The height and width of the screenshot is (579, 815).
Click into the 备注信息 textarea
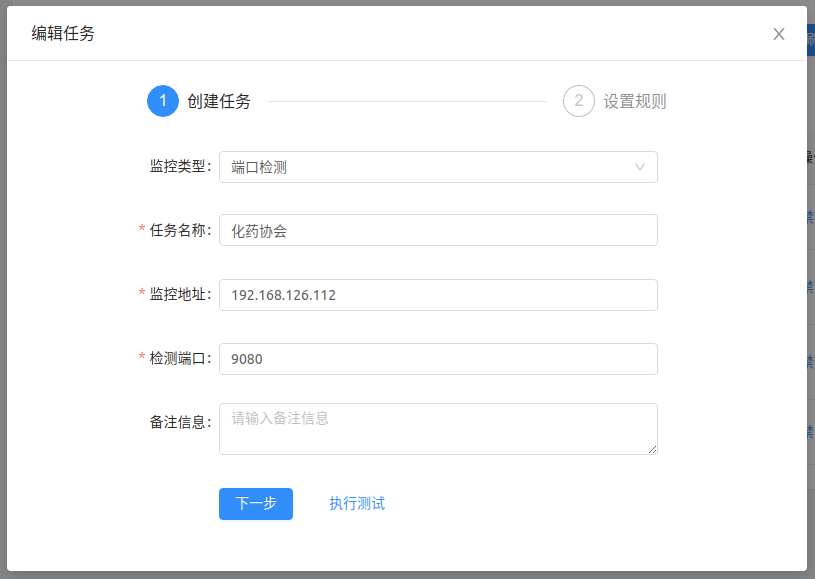pyautogui.click(x=438, y=429)
